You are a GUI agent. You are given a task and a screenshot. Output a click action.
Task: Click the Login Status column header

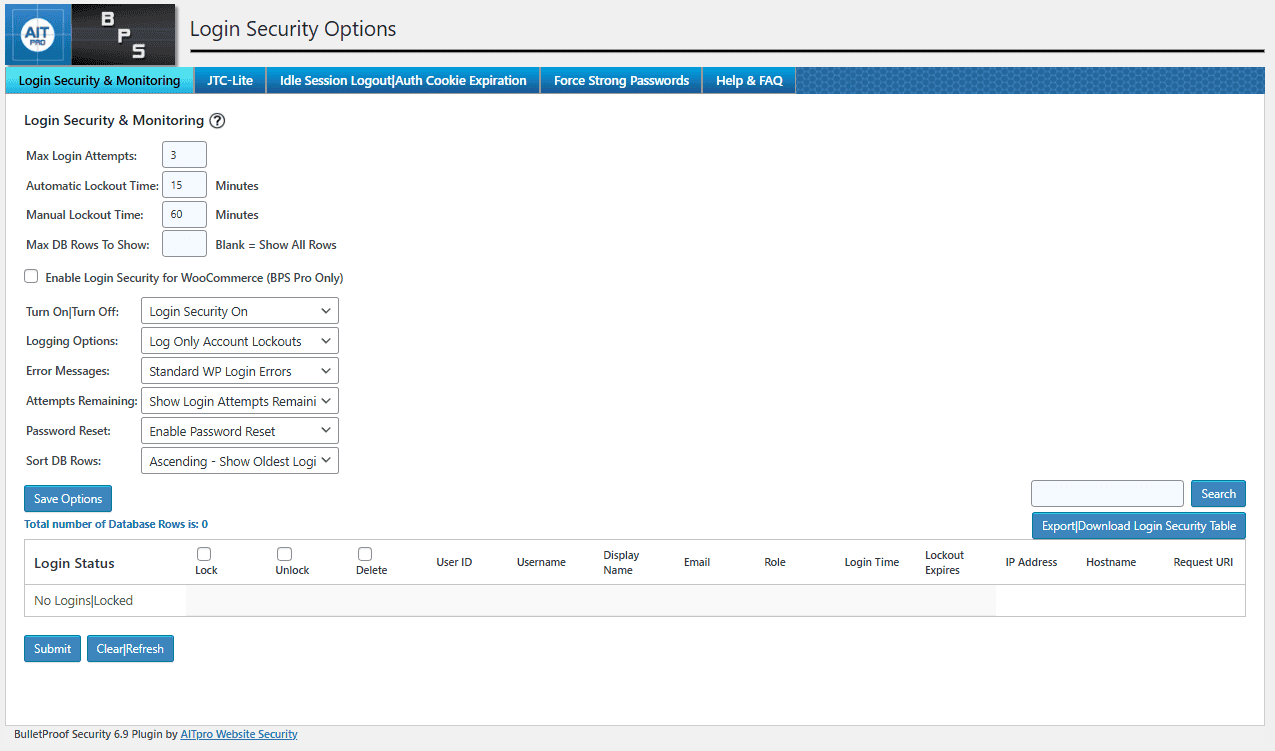pos(74,563)
